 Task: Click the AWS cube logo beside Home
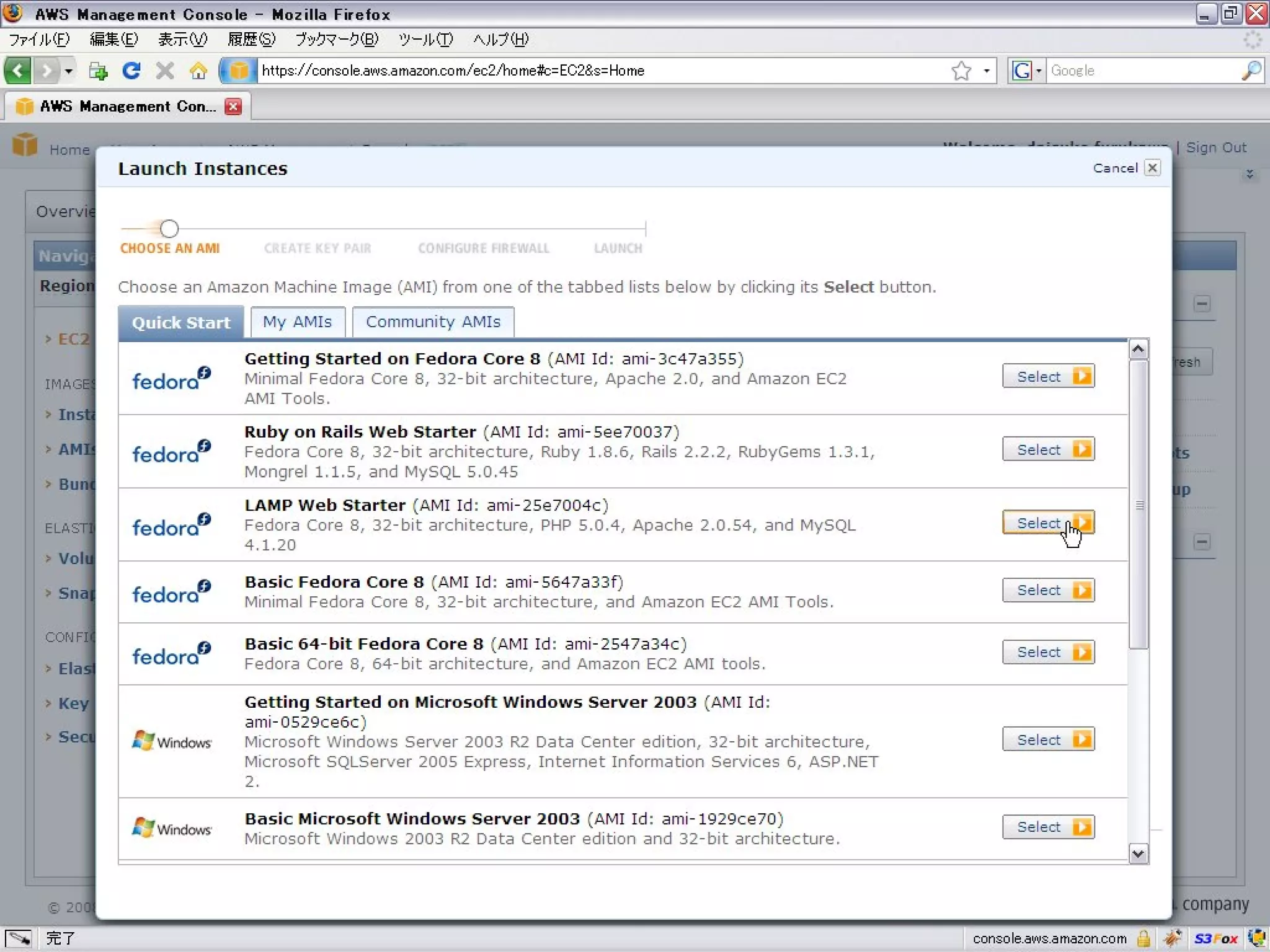coord(25,144)
